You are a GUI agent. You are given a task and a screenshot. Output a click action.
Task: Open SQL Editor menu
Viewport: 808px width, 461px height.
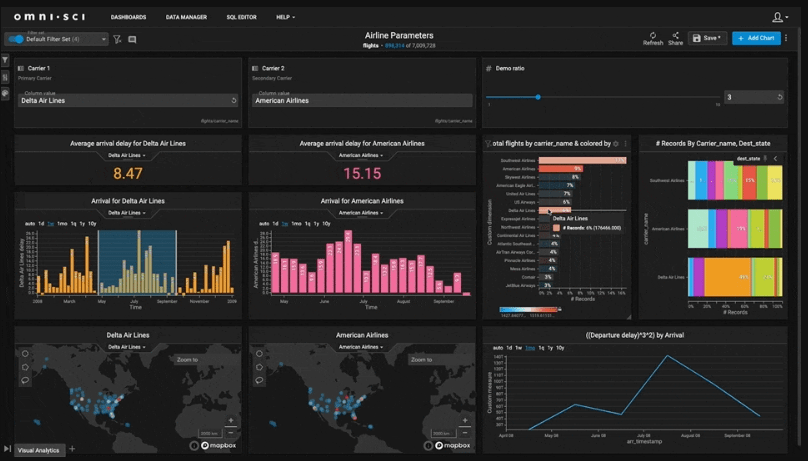(241, 17)
